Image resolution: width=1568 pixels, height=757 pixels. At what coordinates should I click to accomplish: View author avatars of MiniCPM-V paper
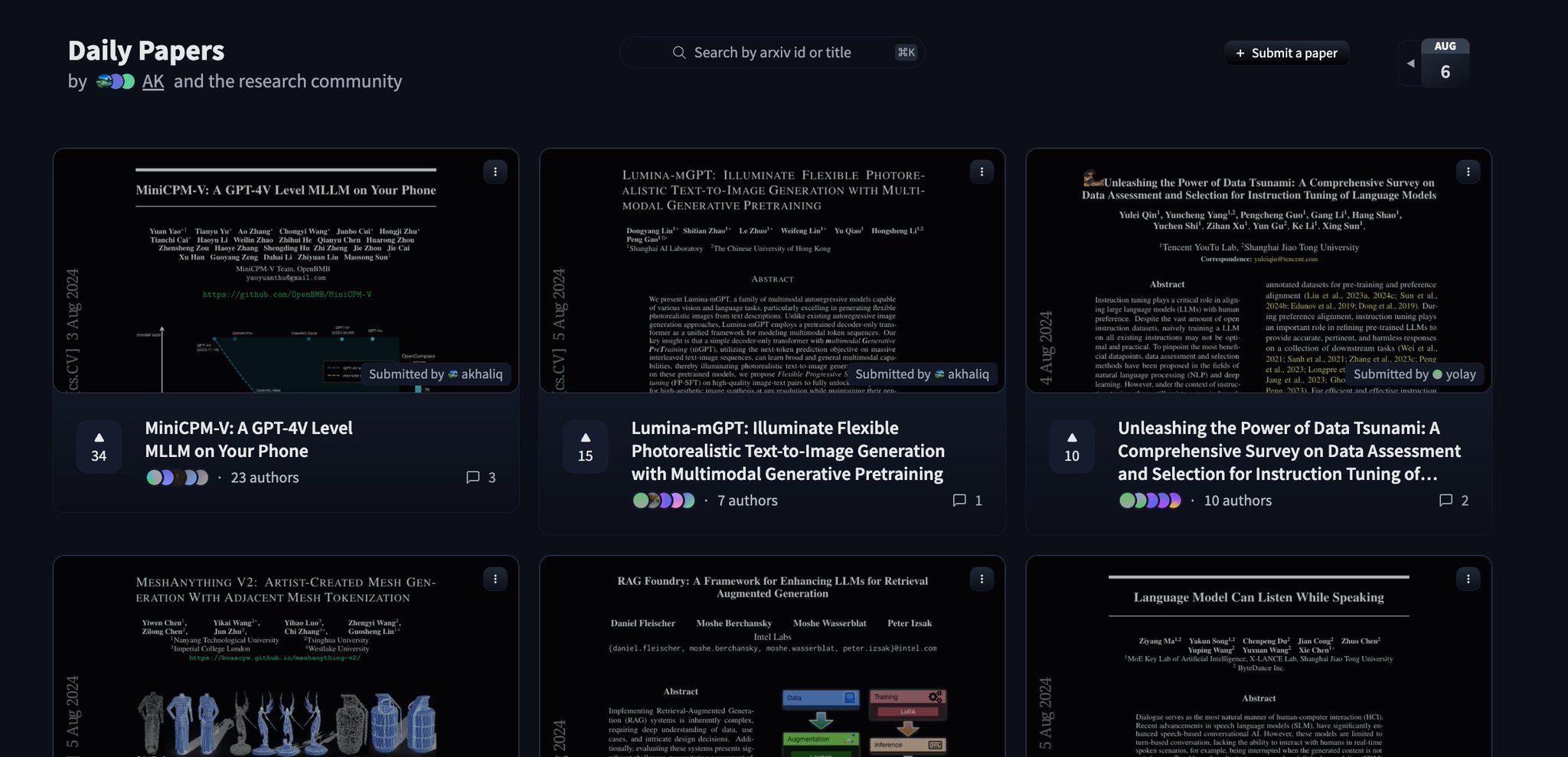click(x=177, y=478)
